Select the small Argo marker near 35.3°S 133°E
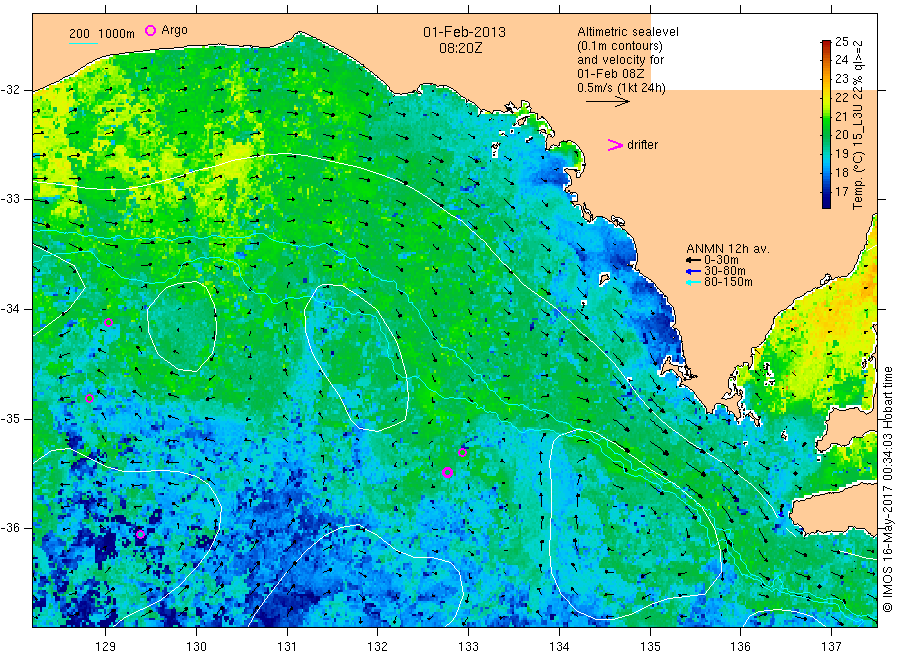 pyautogui.click(x=463, y=453)
